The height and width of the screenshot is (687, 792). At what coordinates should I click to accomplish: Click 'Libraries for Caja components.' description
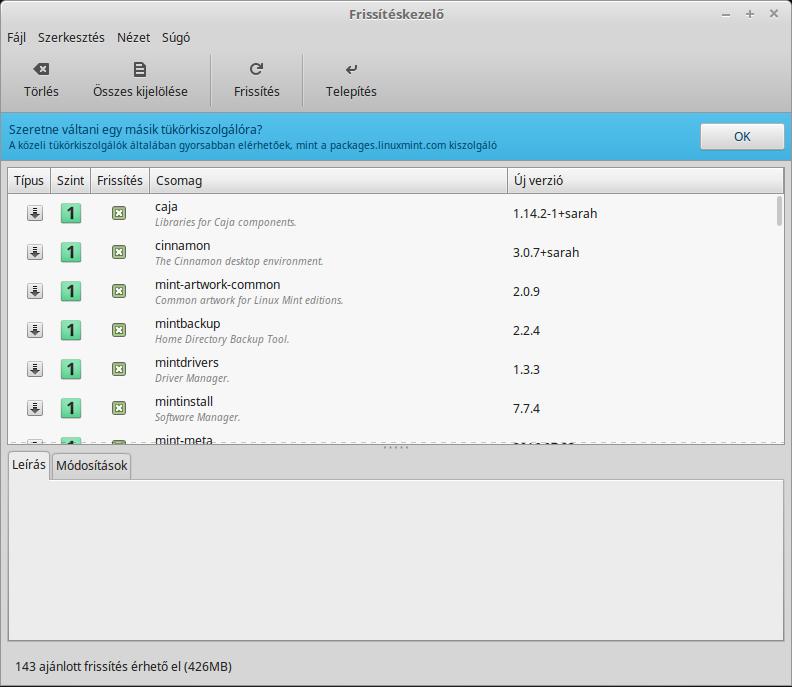pyautogui.click(x=225, y=222)
